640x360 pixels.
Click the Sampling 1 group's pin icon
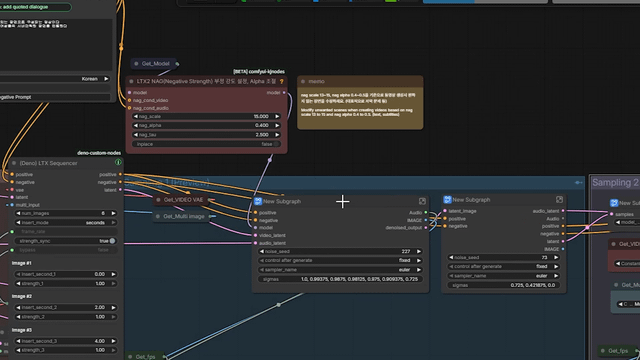point(578,182)
